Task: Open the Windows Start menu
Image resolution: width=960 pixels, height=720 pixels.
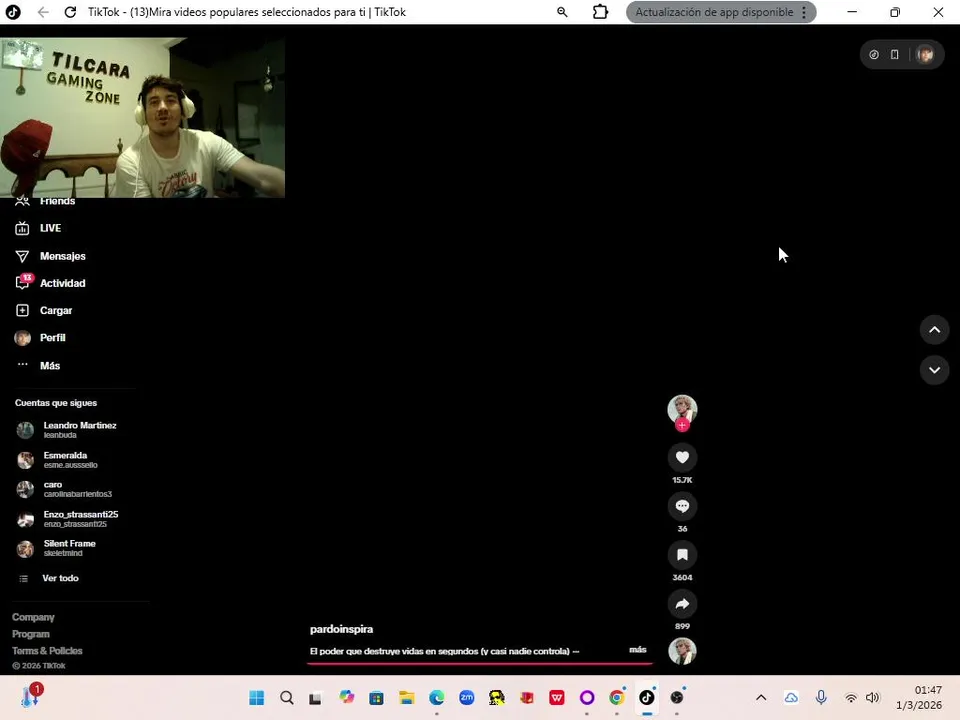Action: click(257, 697)
